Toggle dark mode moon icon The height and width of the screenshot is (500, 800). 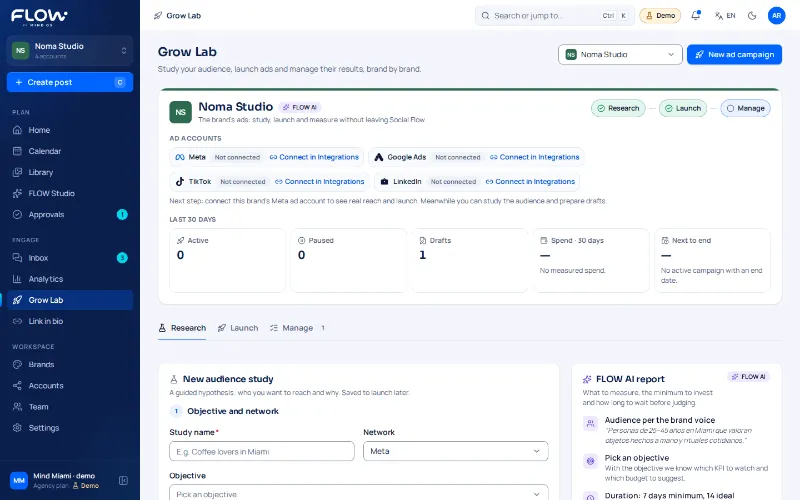[752, 15]
